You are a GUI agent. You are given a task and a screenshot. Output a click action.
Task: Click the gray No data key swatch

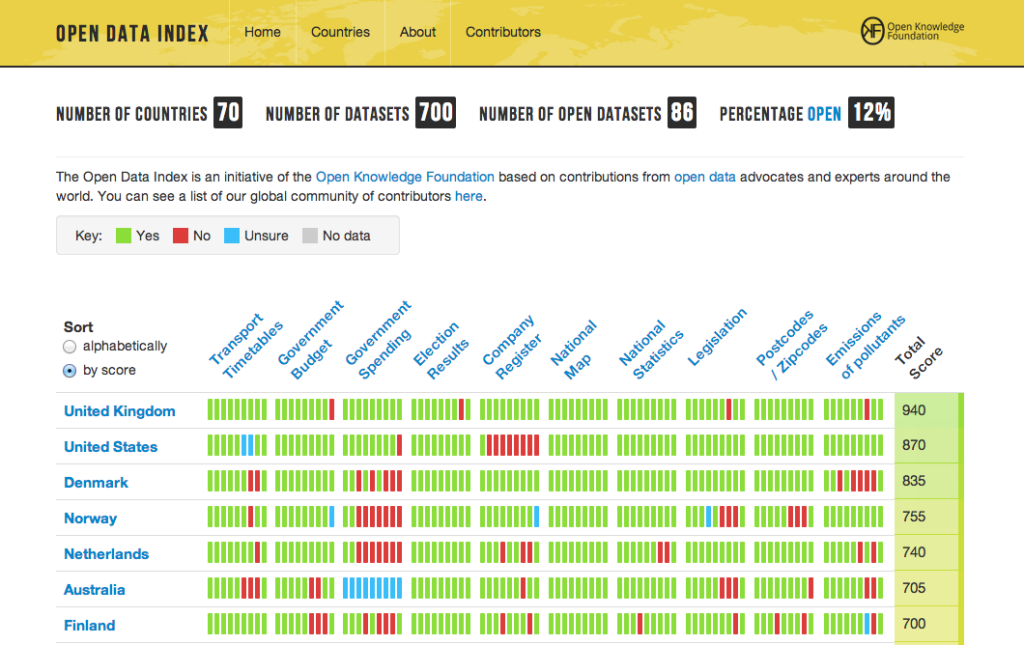pos(310,236)
